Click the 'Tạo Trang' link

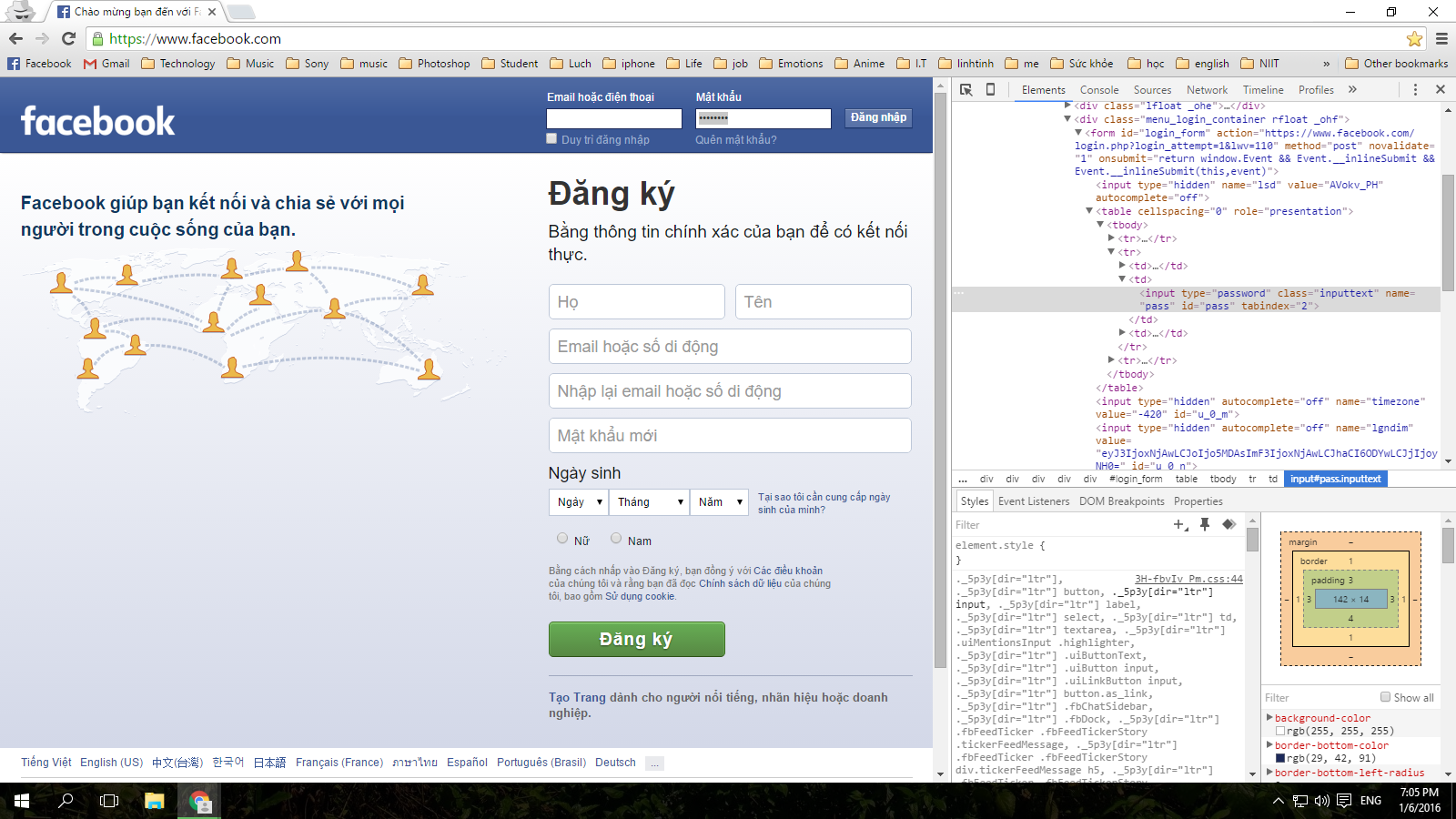[577, 697]
